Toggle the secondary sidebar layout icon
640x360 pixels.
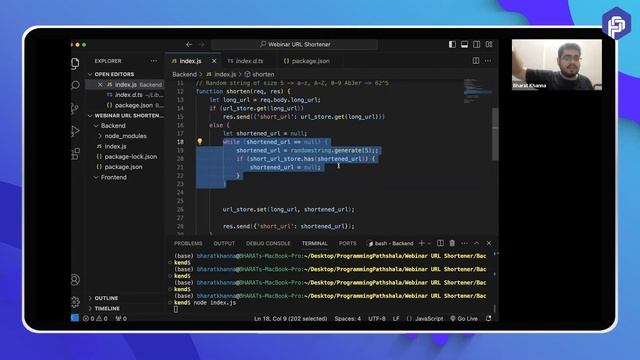476,44
